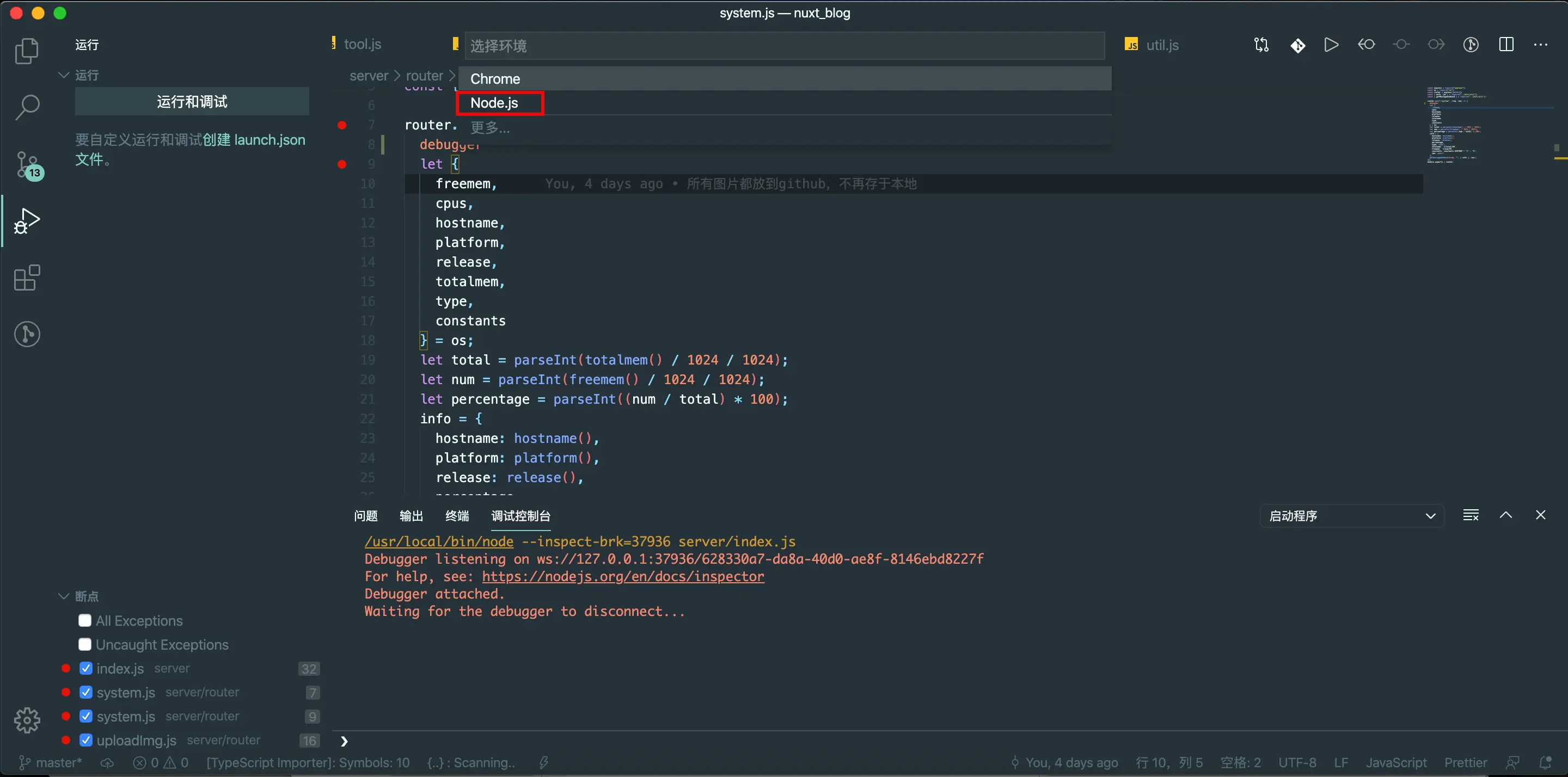Image resolution: width=1568 pixels, height=777 pixels.
Task: Switch to the 终端 terminal tab
Action: (x=457, y=516)
